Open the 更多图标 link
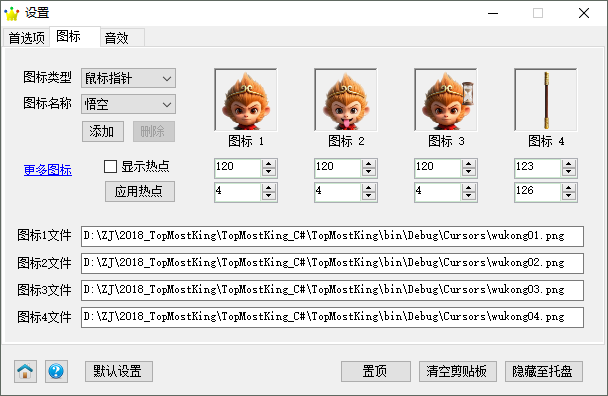The height and width of the screenshot is (396, 608). click(x=48, y=170)
